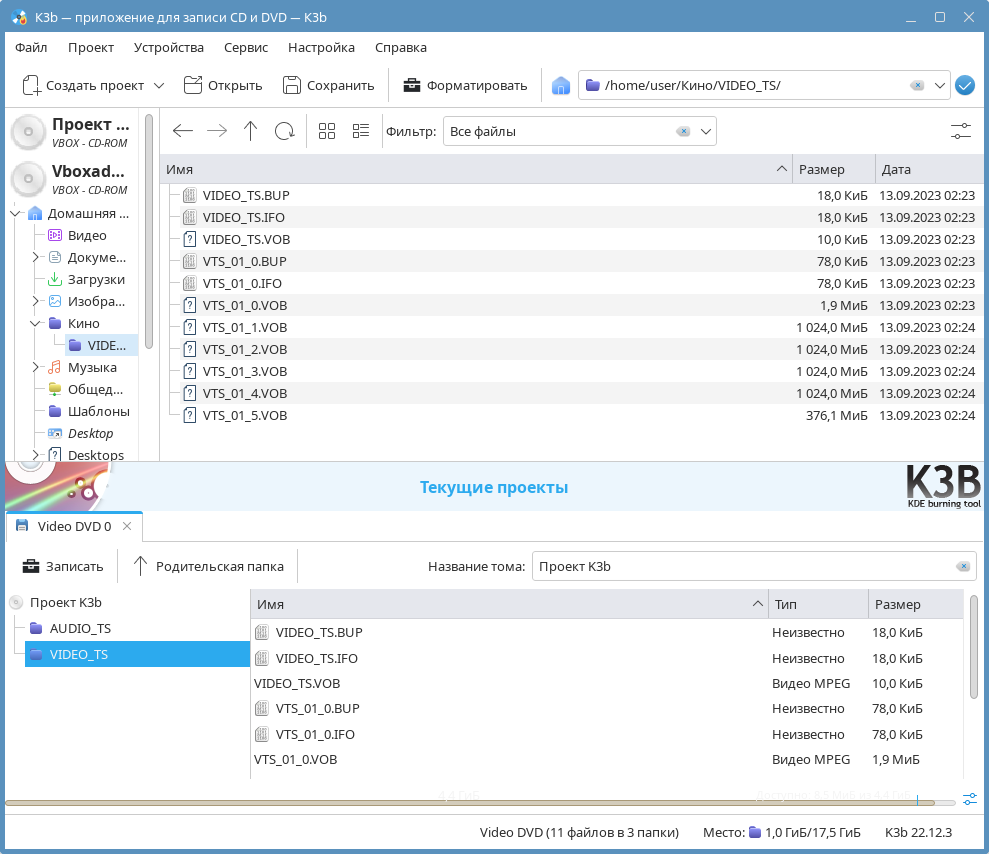This screenshot has width=989, height=854.
Task: Go up to the parent directory using the up arrow
Action: [x=250, y=131]
